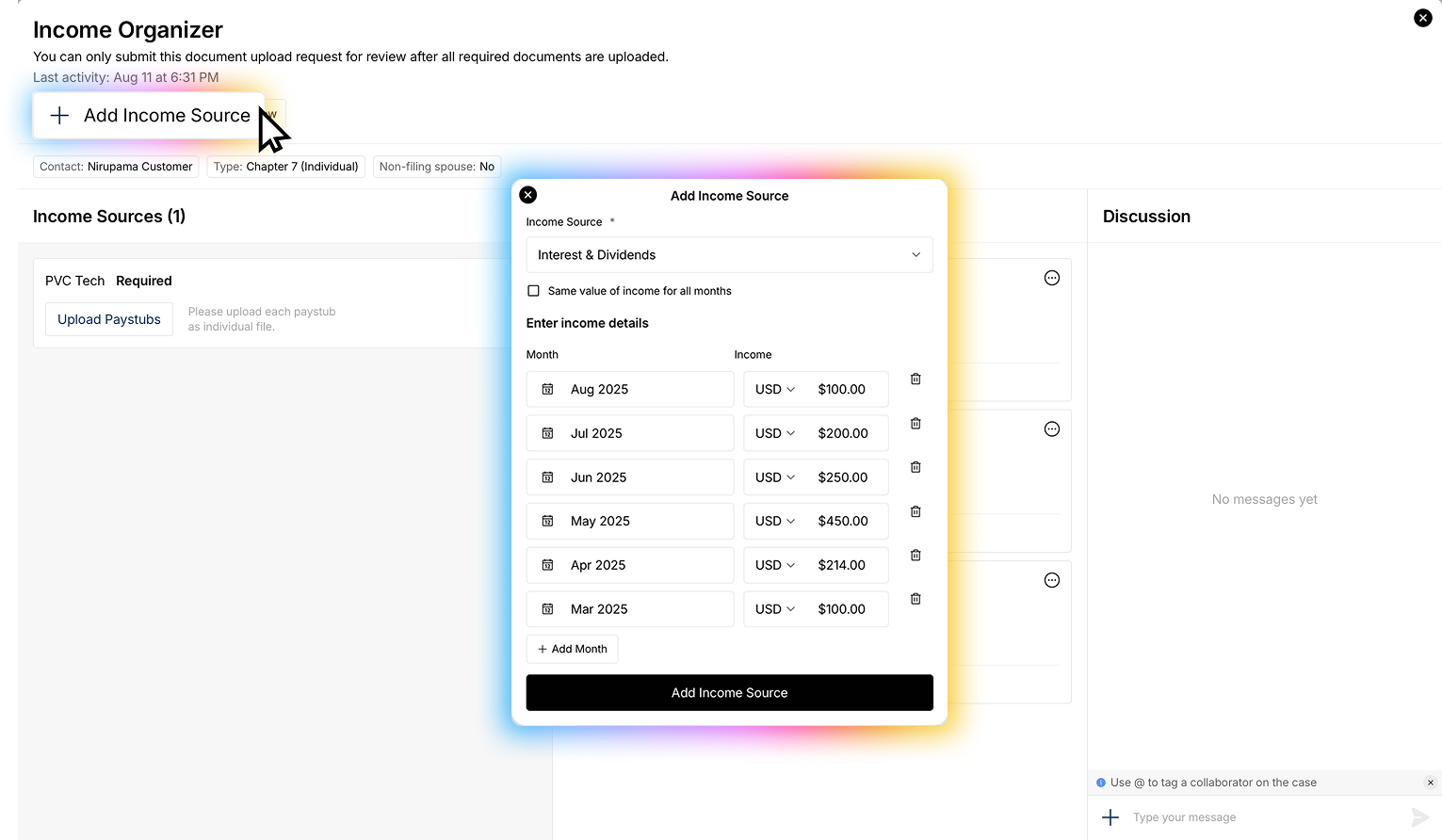The height and width of the screenshot is (840, 1442).
Task: Delete the Mar 2025 income row
Action: coord(915,599)
